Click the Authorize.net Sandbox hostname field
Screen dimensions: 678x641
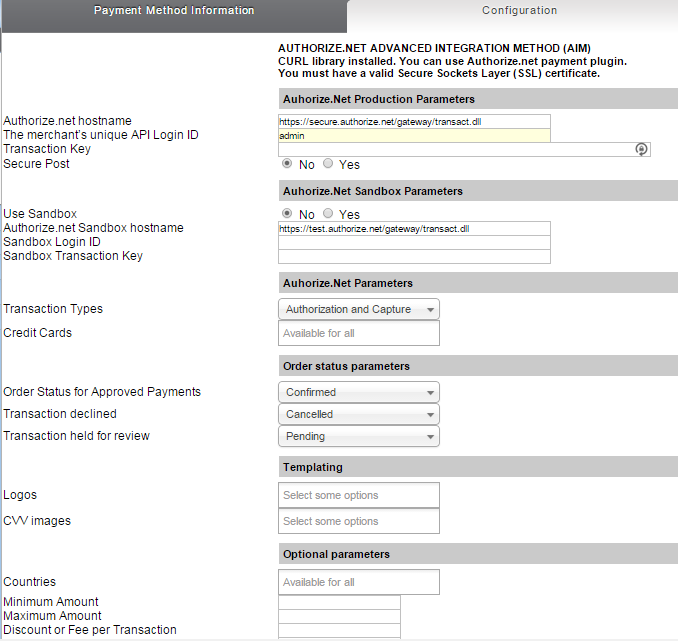tap(414, 228)
